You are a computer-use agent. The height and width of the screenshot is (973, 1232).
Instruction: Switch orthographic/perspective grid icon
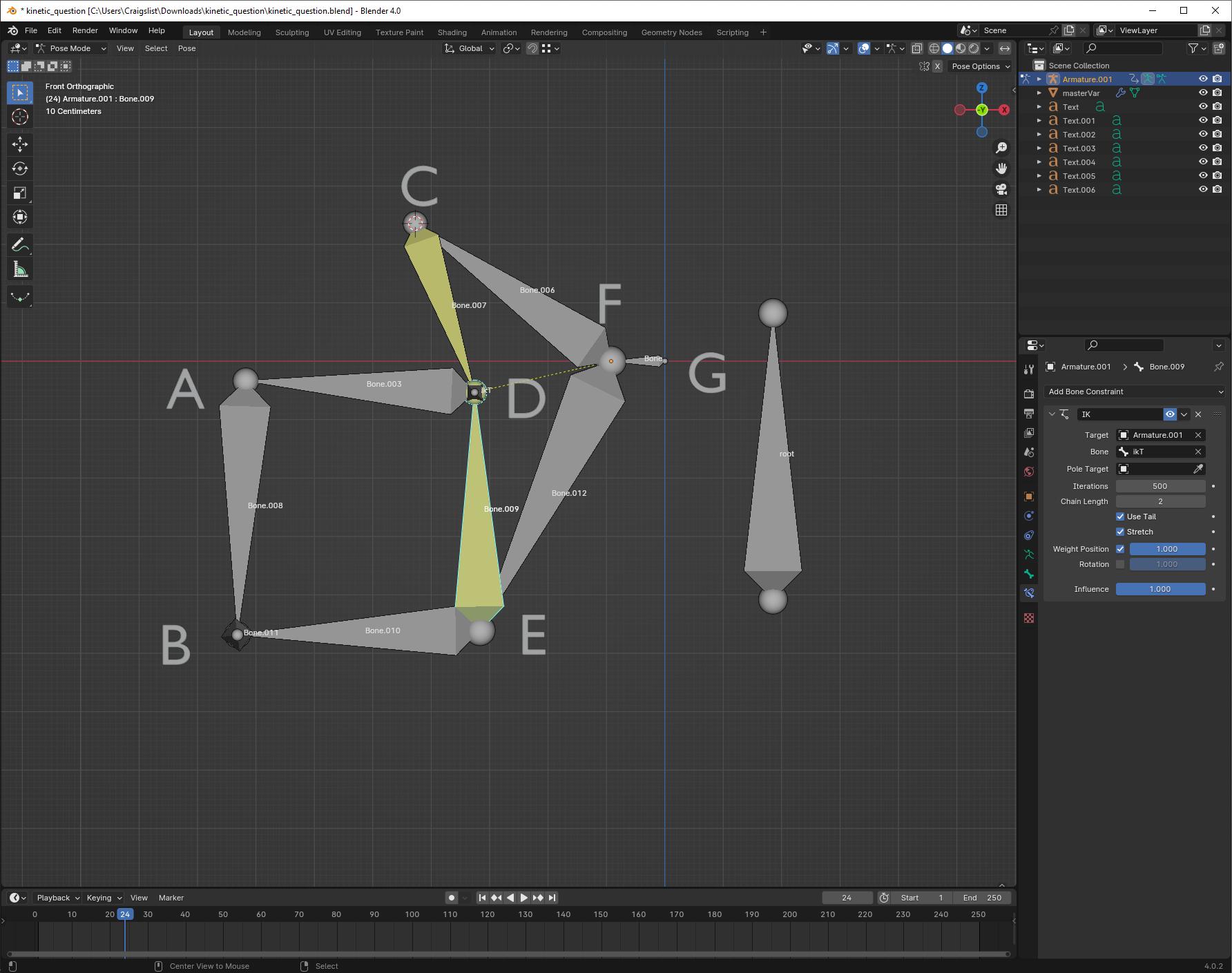1001,210
